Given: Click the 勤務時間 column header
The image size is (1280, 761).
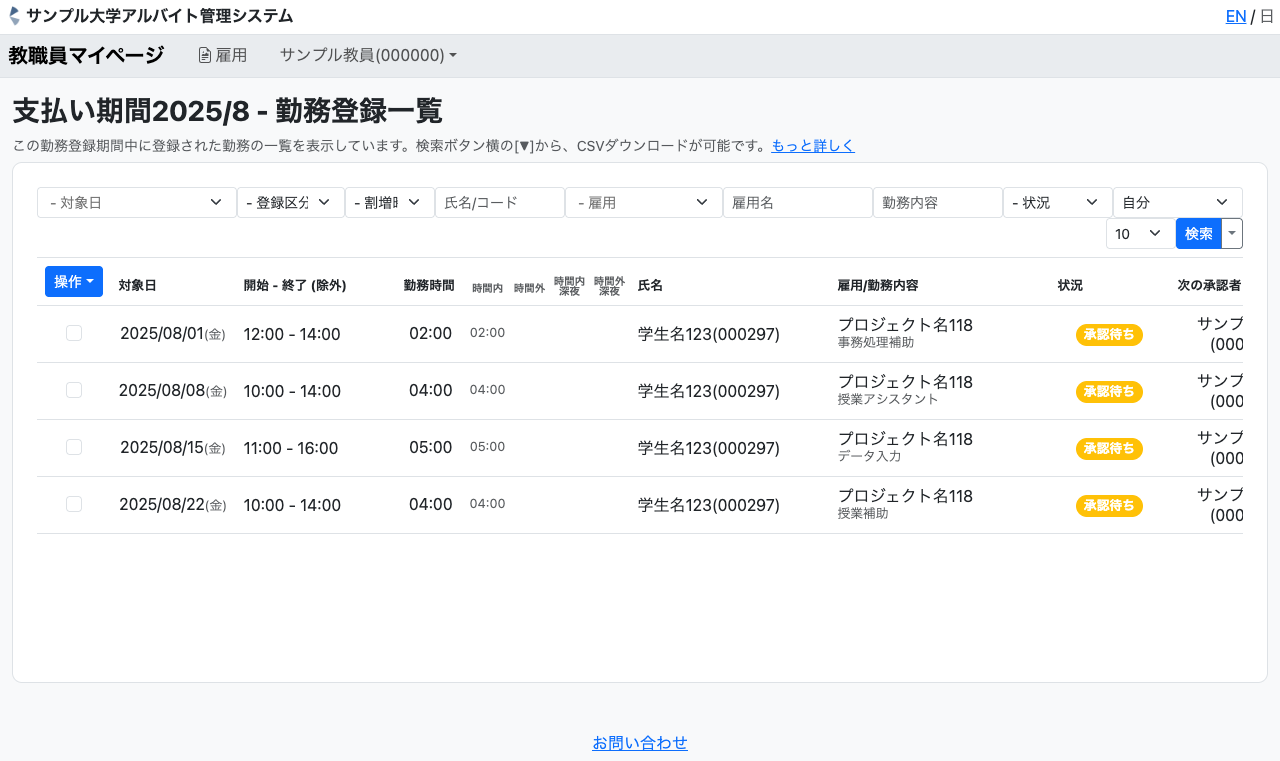Looking at the screenshot, I should click(429, 285).
